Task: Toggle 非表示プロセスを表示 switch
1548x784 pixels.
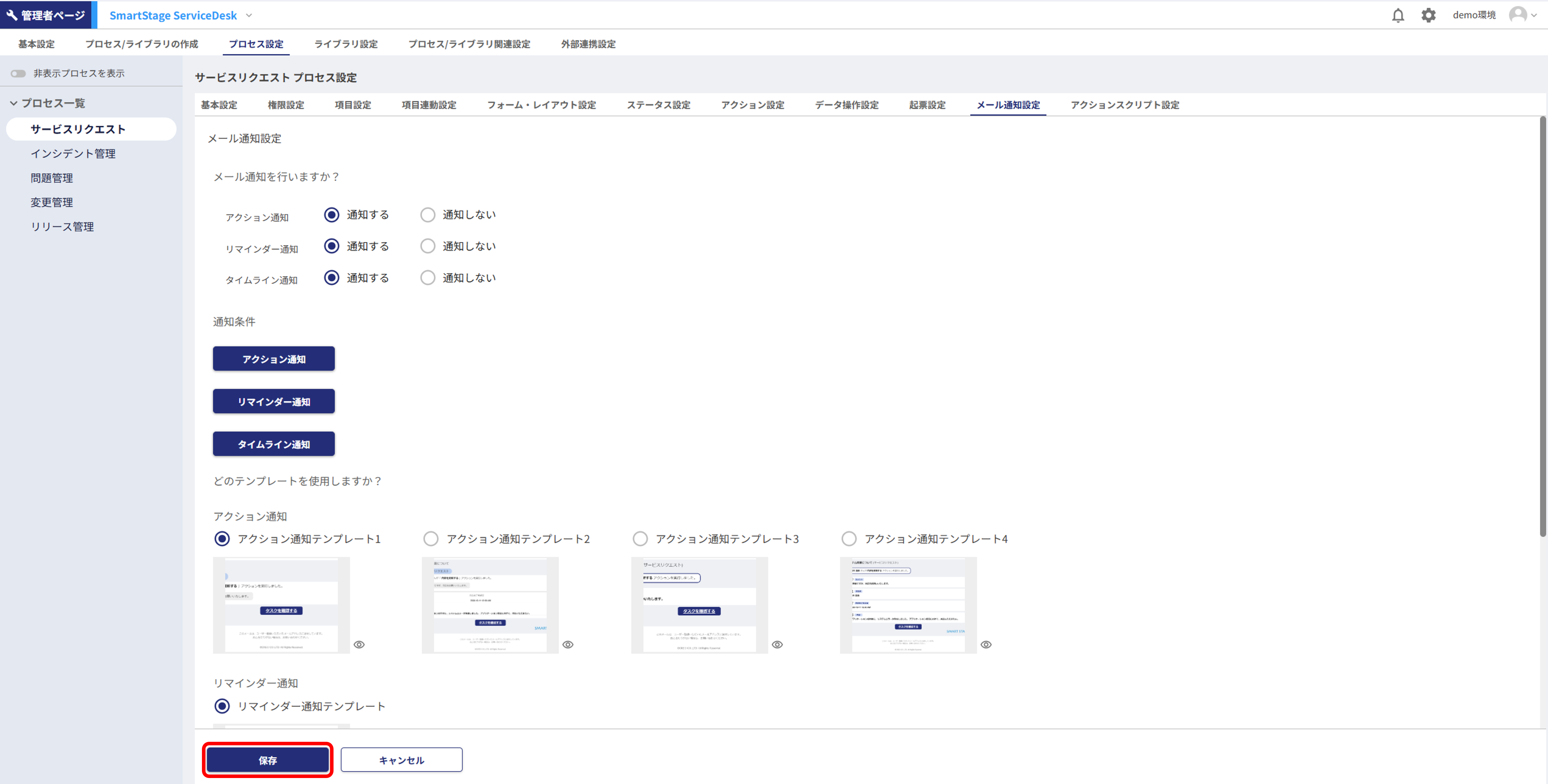Action: (x=18, y=73)
